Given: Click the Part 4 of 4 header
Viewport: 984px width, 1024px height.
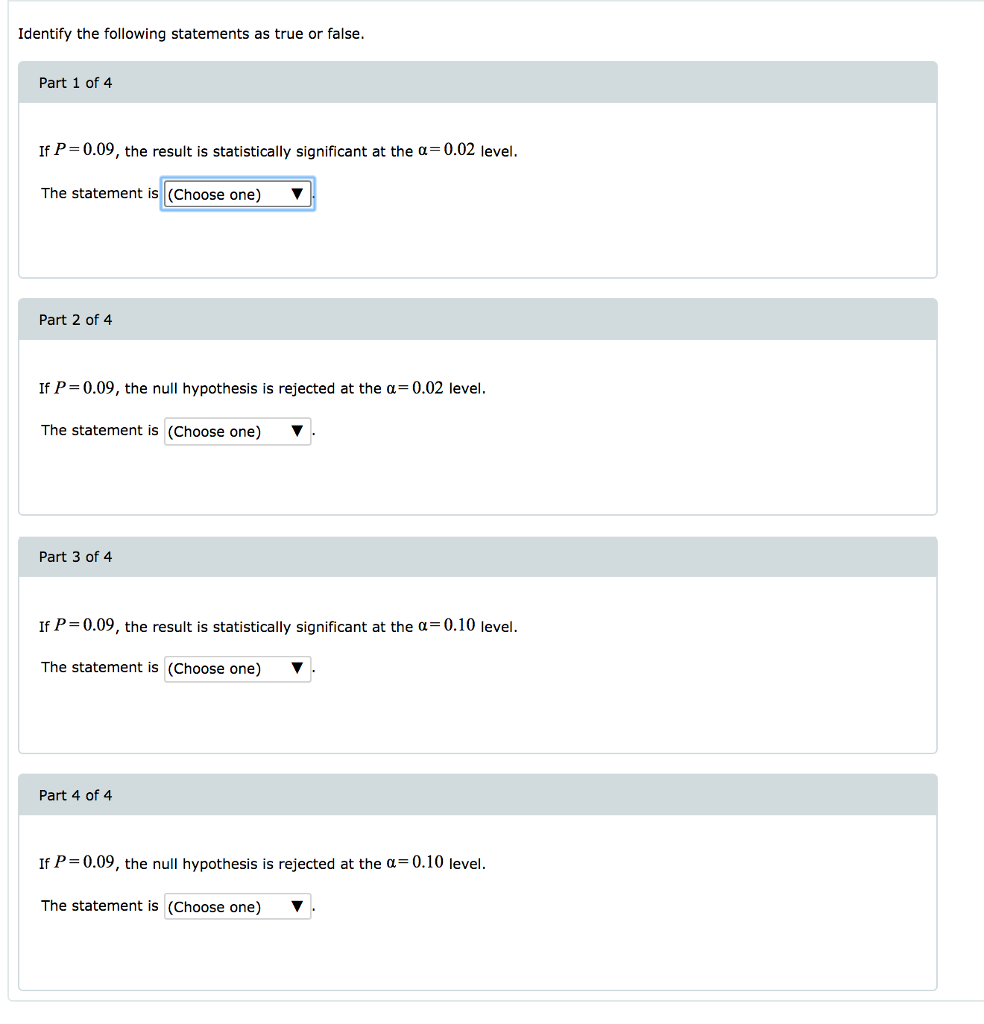Looking at the screenshot, I should (75, 795).
